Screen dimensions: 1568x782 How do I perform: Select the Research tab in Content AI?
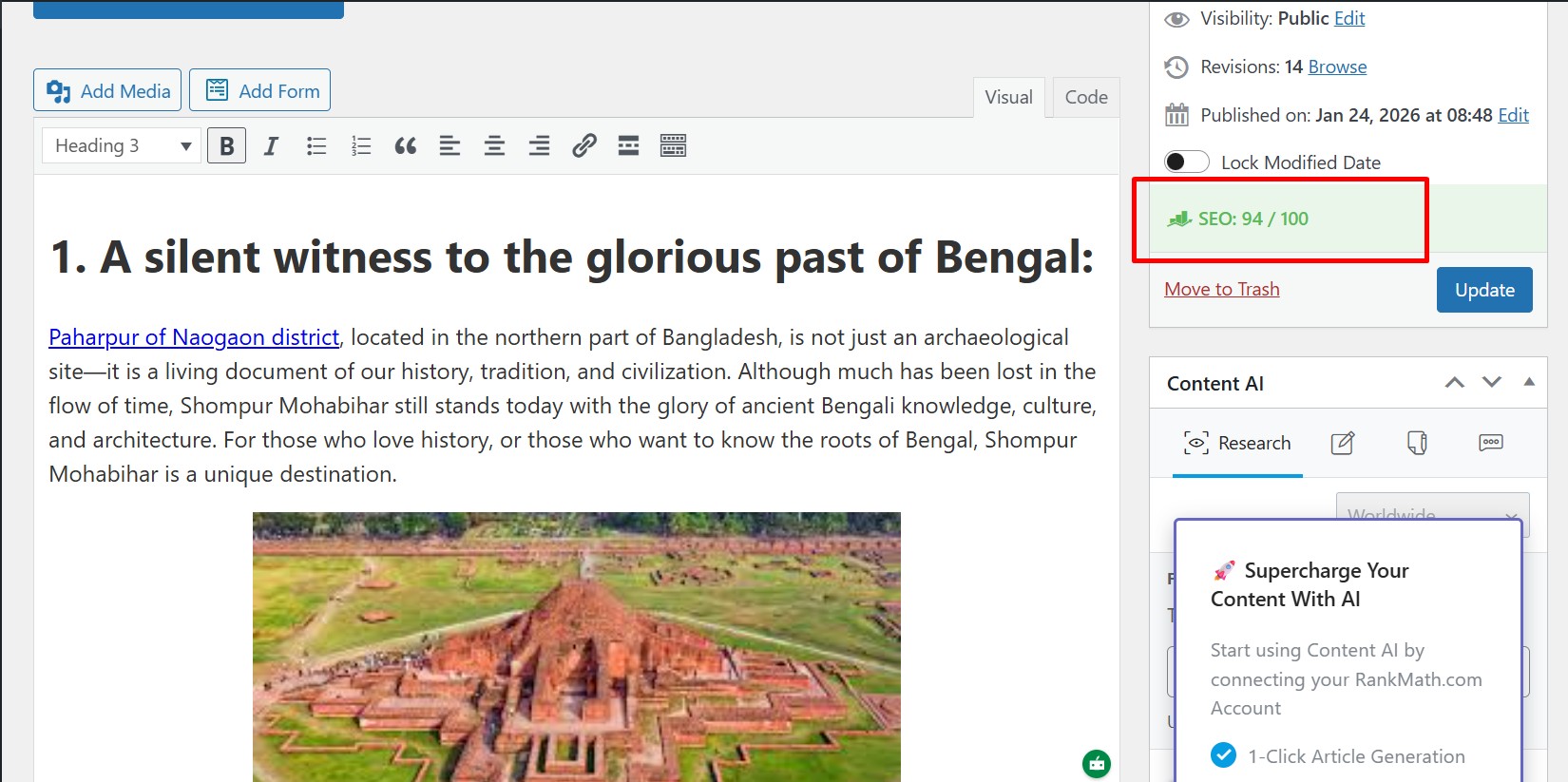coord(1237,443)
